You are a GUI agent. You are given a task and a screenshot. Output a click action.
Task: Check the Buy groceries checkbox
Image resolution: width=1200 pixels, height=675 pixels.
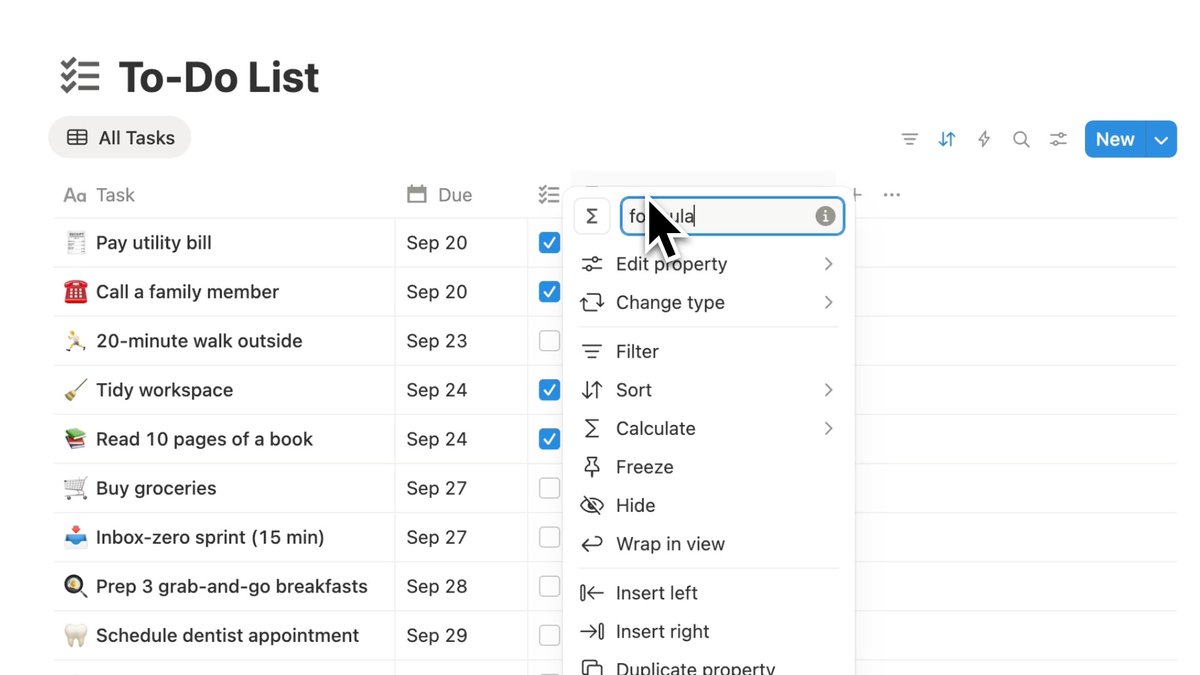click(x=549, y=488)
